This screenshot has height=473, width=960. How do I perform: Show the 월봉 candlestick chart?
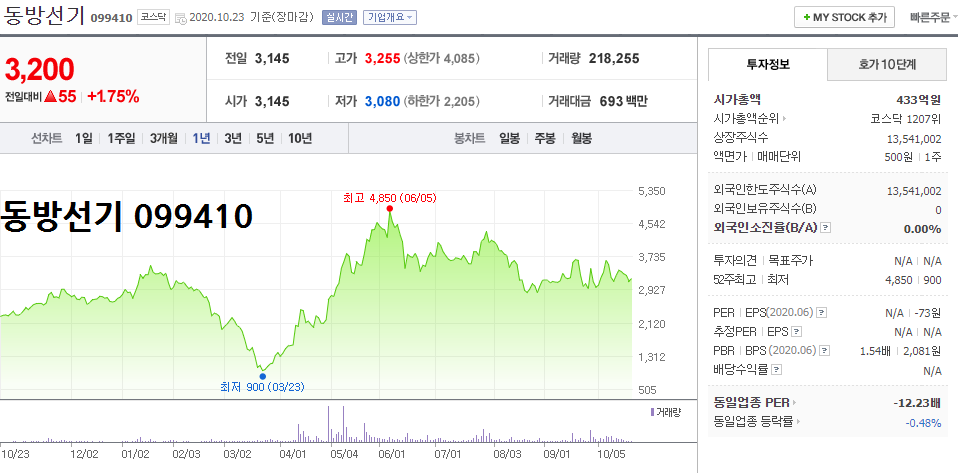click(582, 138)
